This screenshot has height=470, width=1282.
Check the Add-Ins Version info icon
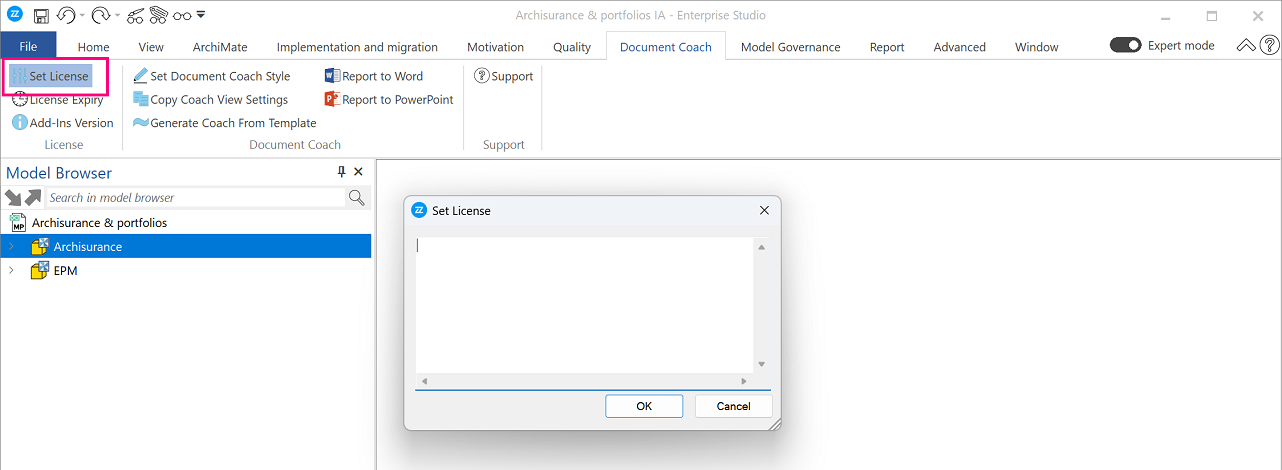[x=20, y=122]
